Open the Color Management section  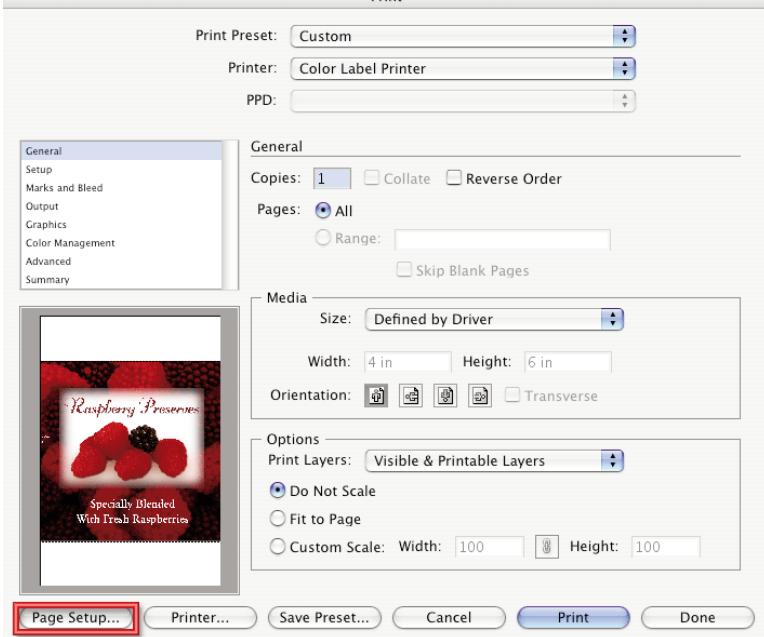(x=70, y=242)
